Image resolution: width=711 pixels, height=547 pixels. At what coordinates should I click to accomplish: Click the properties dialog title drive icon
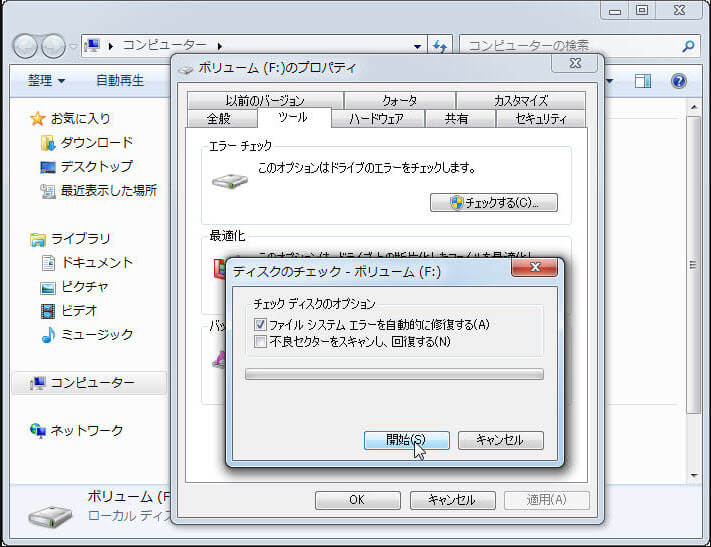pos(185,69)
